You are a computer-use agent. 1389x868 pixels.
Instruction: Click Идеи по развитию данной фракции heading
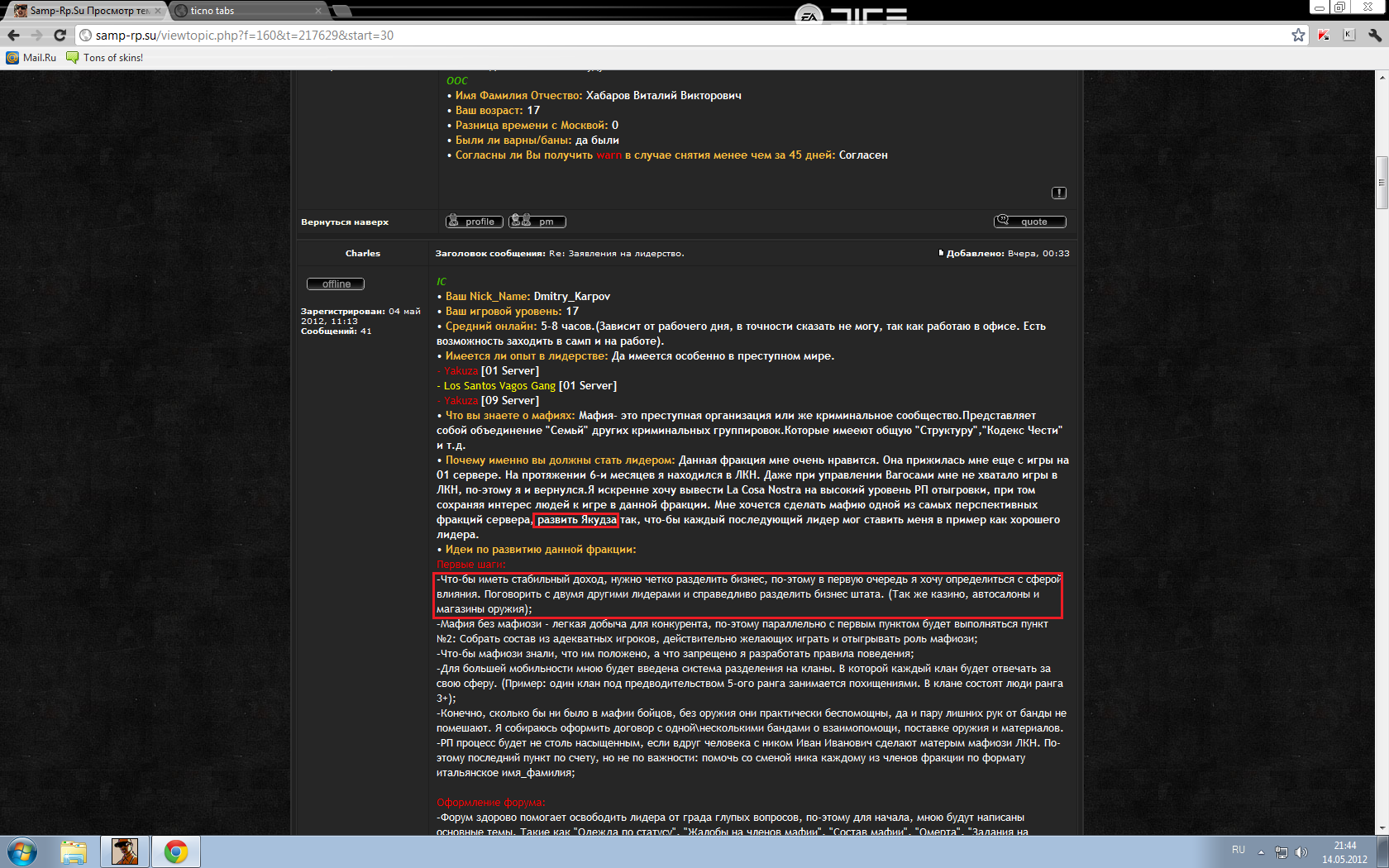(x=541, y=549)
